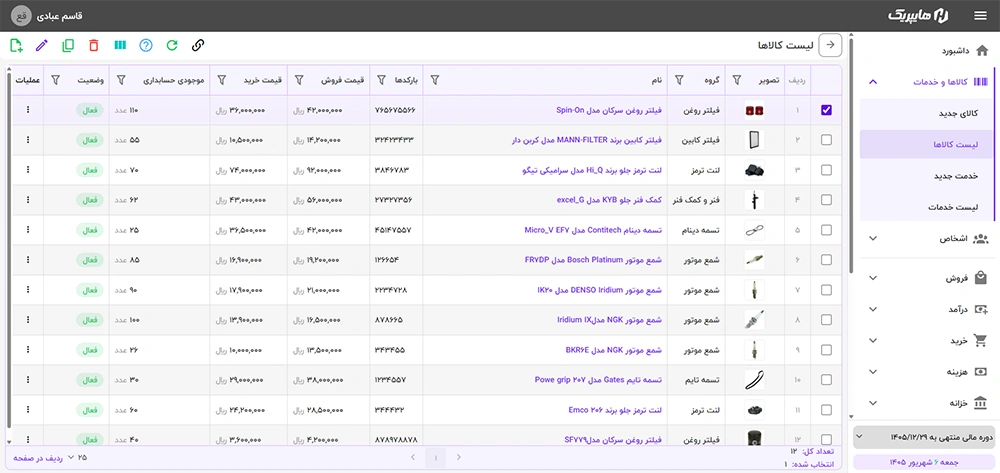Expand the فروش menu

(873, 278)
